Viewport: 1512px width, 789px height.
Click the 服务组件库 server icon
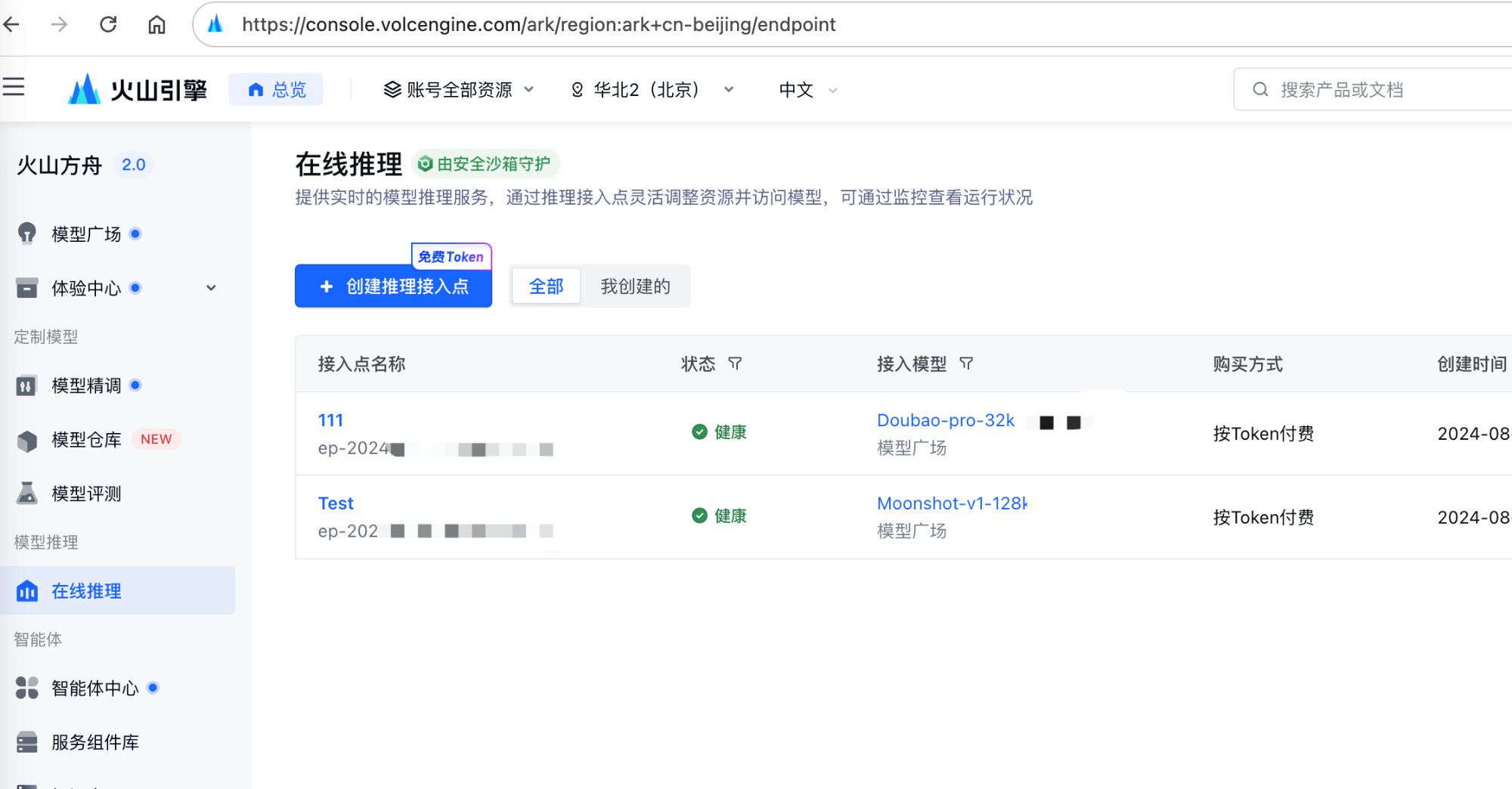(27, 742)
